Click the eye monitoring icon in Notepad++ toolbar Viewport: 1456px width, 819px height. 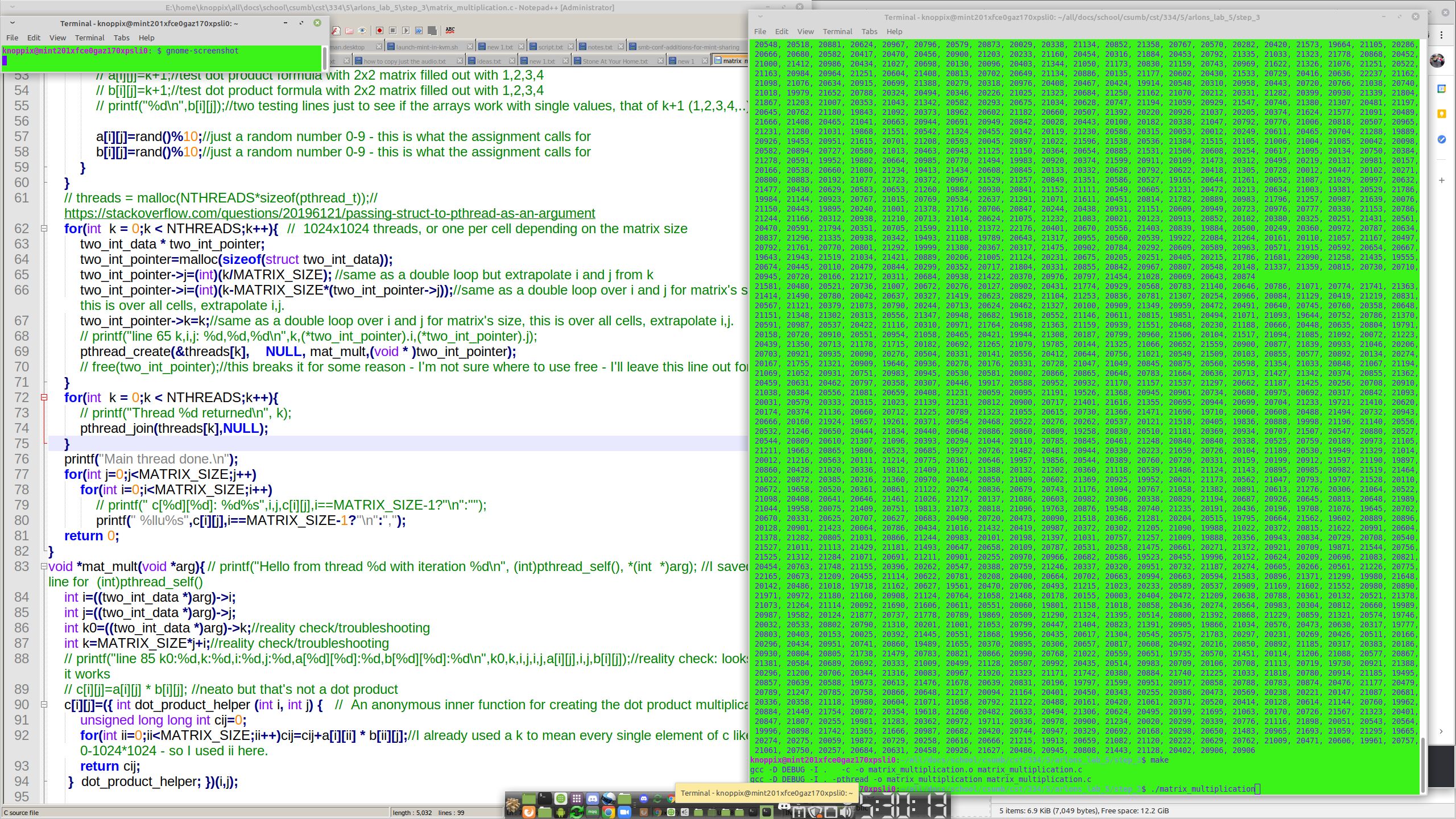tap(362, 31)
